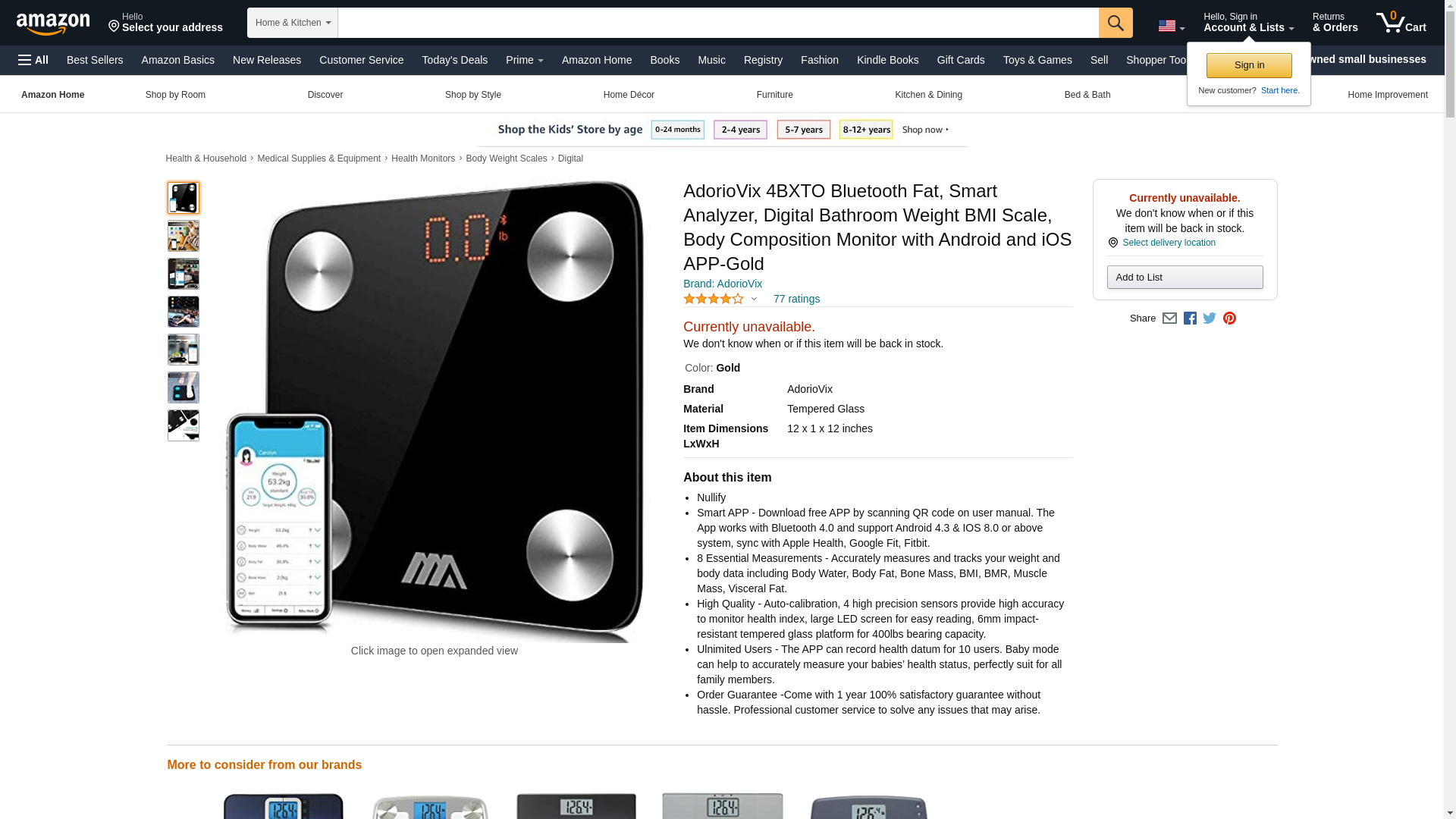Click inside the search input field

coord(718,23)
